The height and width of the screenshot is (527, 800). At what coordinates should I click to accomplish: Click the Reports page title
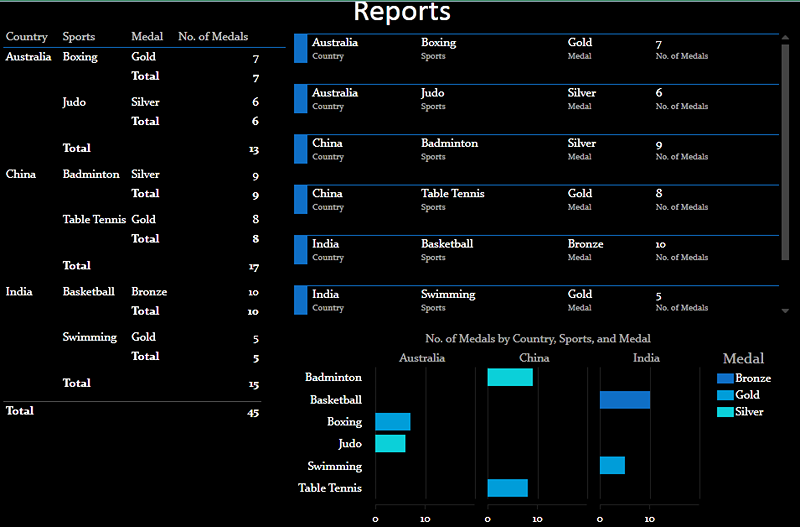click(x=402, y=11)
